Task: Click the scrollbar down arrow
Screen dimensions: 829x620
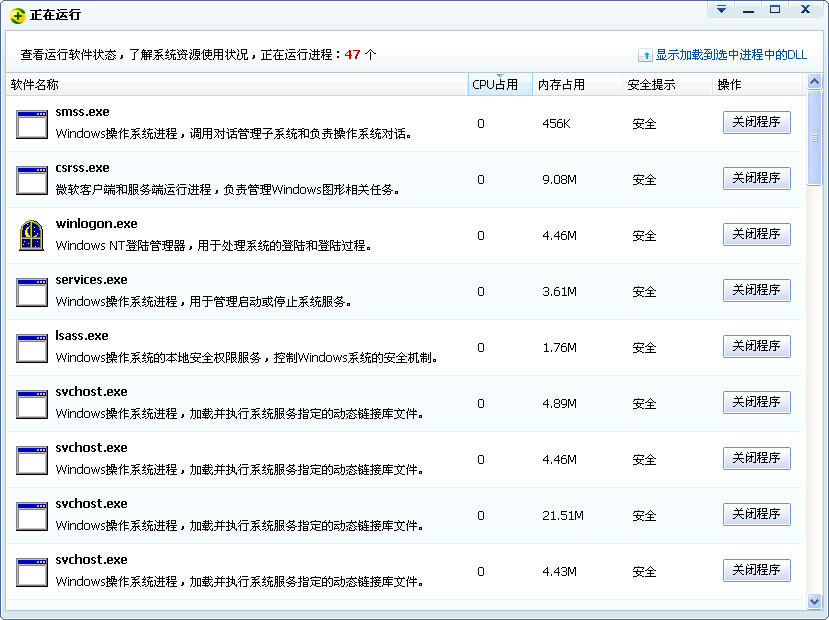Action: click(814, 601)
